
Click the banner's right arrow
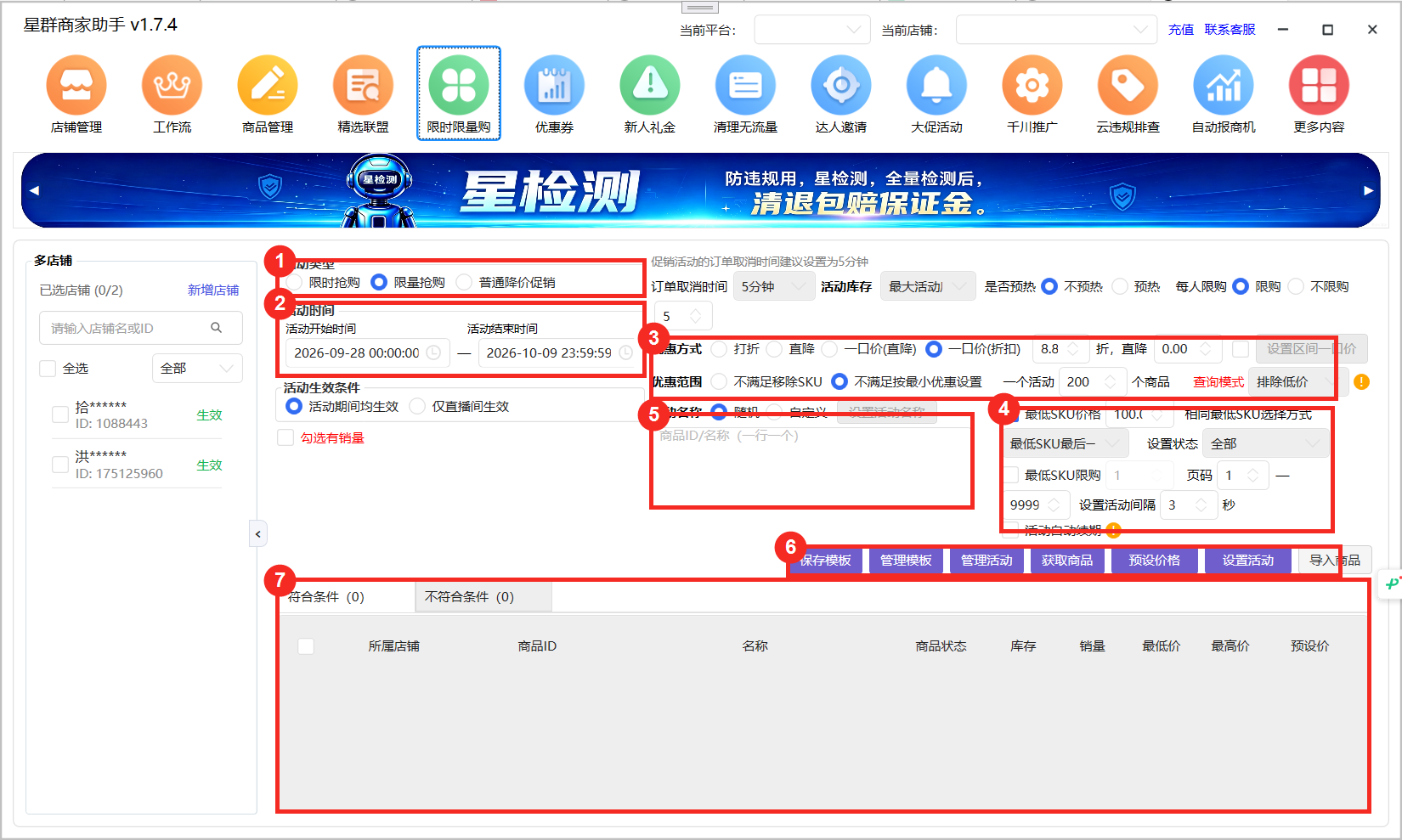(x=1368, y=190)
